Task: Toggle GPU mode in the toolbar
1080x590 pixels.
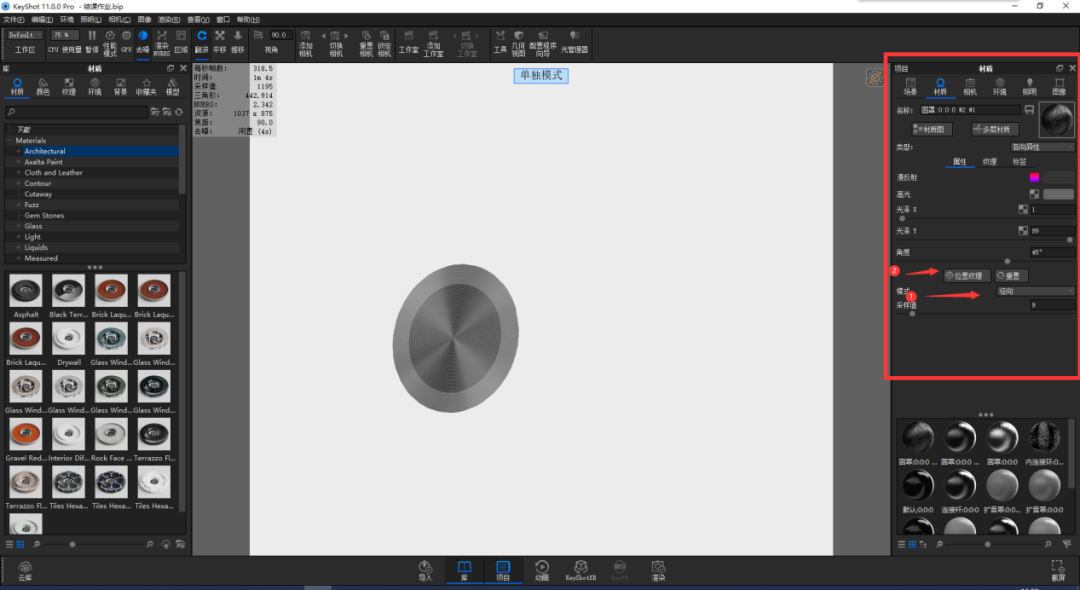Action: [x=126, y=41]
